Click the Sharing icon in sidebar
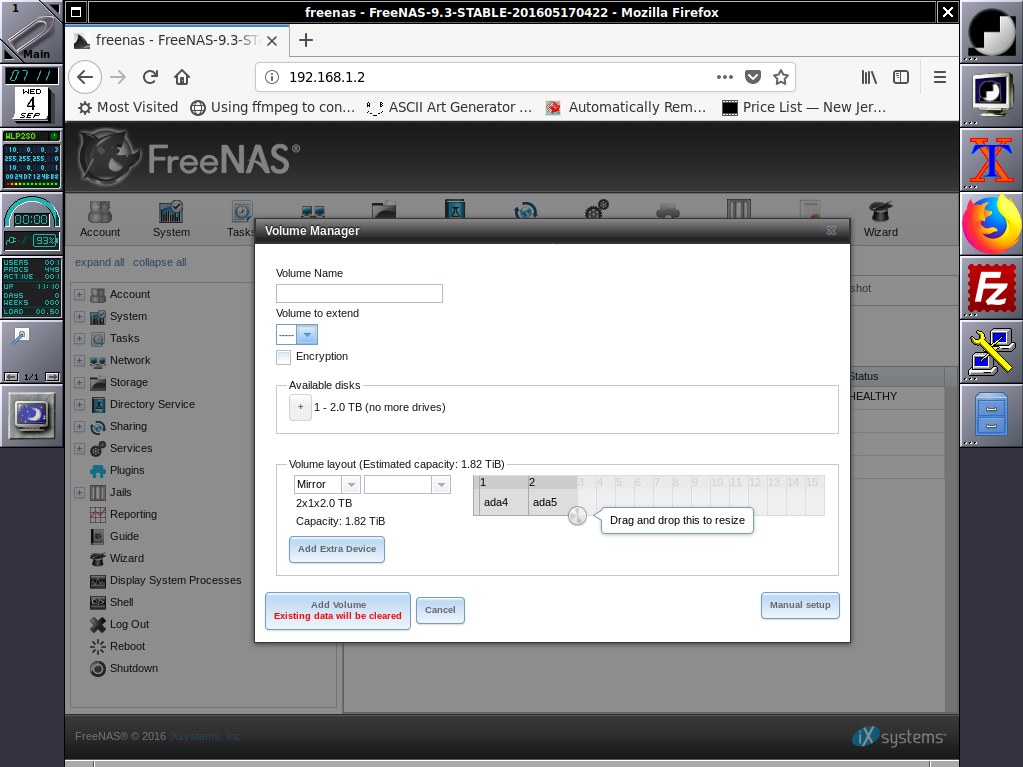Image resolution: width=1023 pixels, height=767 pixels. (x=98, y=427)
